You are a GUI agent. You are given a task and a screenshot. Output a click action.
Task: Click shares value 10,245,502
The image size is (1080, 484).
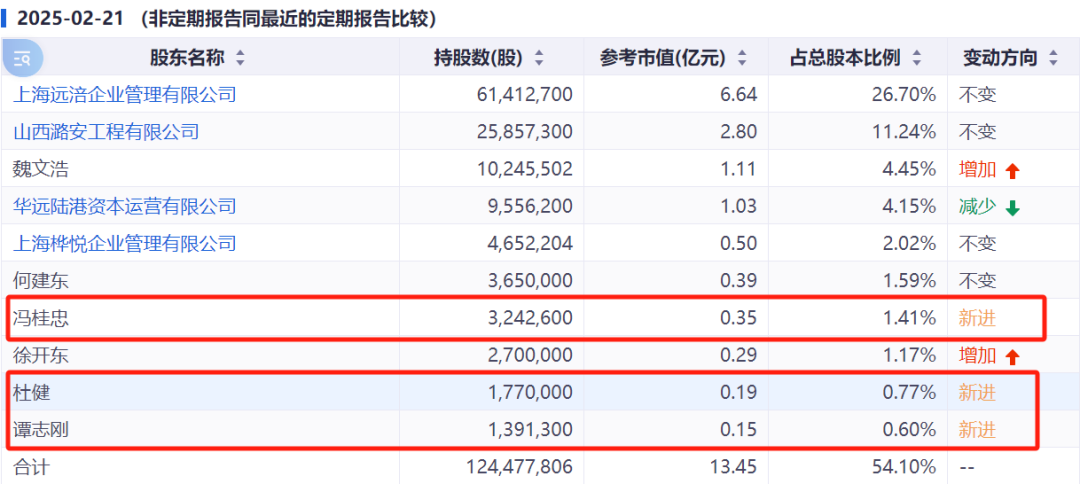point(523,169)
